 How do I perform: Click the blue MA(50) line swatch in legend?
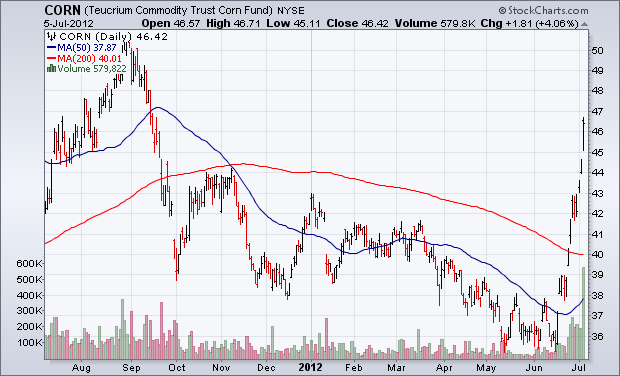[51, 47]
